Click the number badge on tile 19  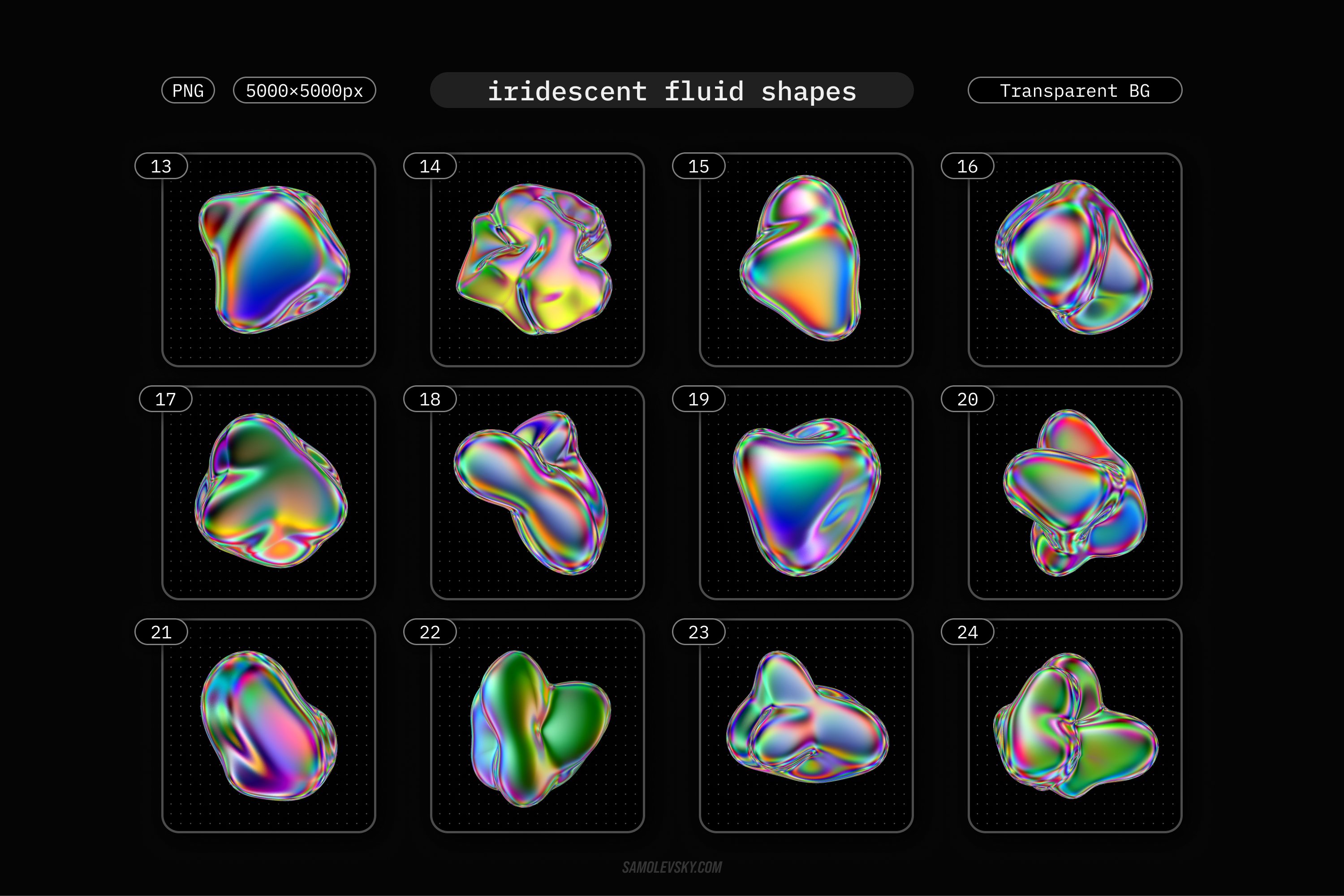coord(698,399)
